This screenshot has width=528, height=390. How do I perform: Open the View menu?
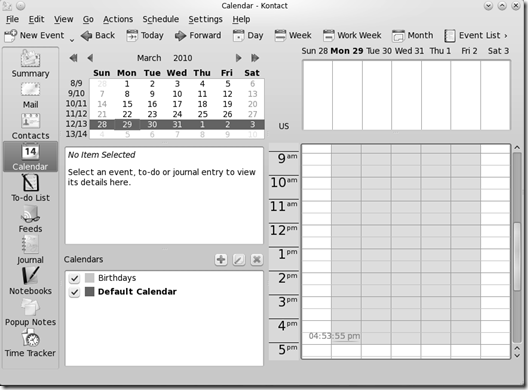tap(64, 19)
